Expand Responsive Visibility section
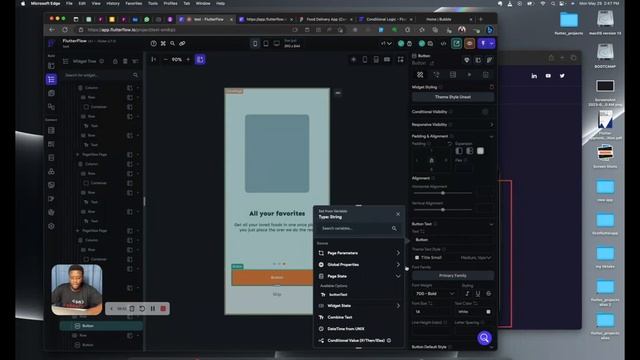The image size is (640, 360). (x=491, y=124)
